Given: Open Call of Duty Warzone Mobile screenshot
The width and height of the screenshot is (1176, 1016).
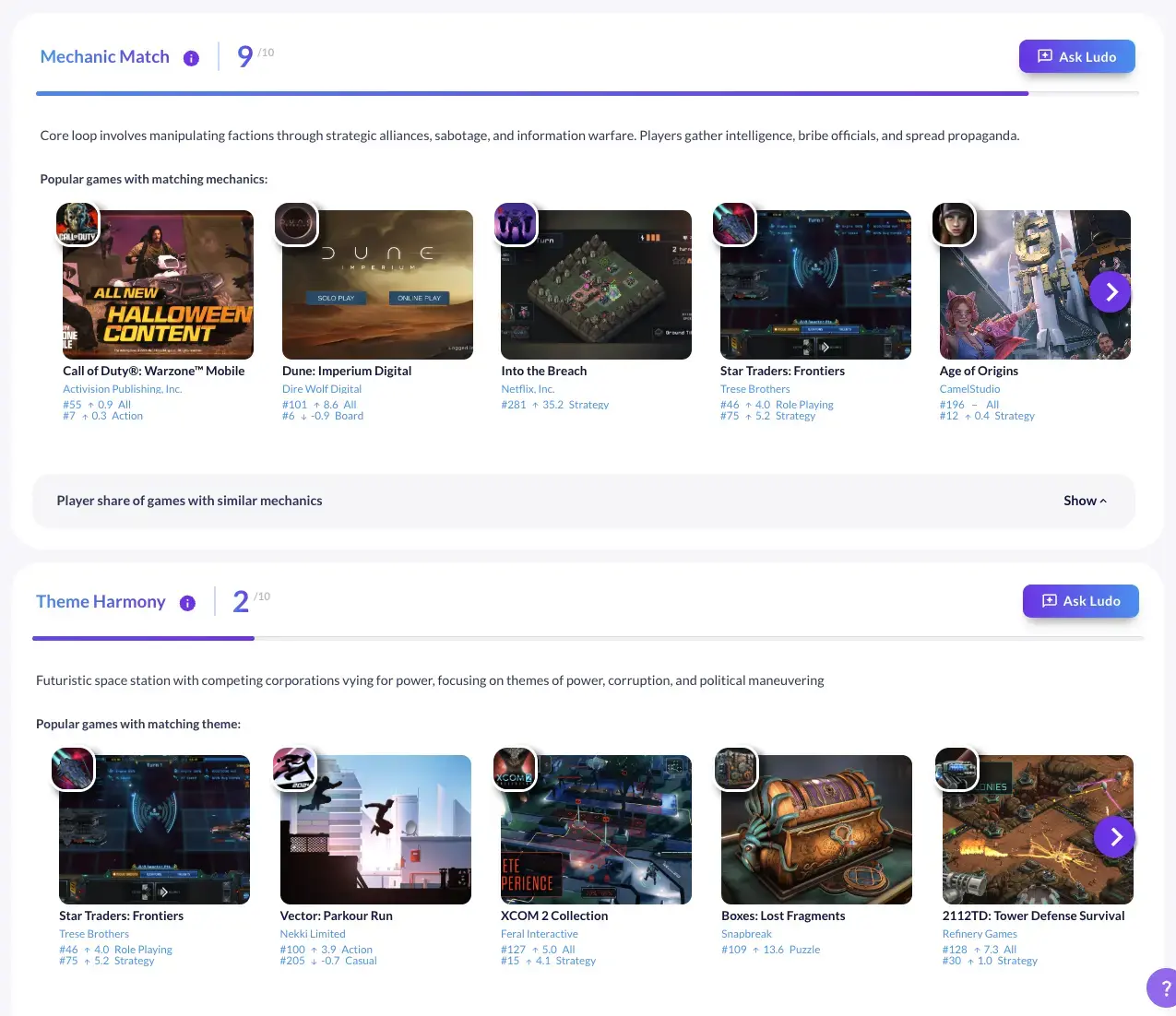Looking at the screenshot, I should 158,285.
